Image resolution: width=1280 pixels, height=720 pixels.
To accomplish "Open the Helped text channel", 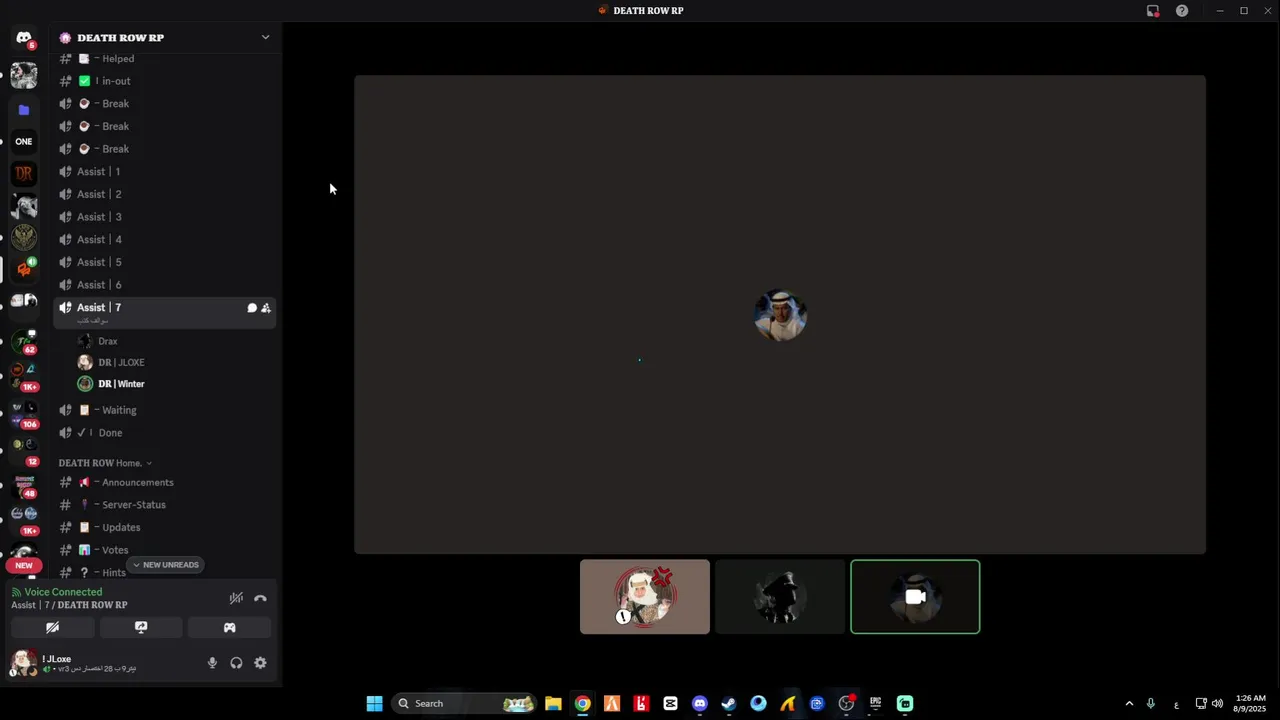I will pyautogui.click(x=164, y=59).
